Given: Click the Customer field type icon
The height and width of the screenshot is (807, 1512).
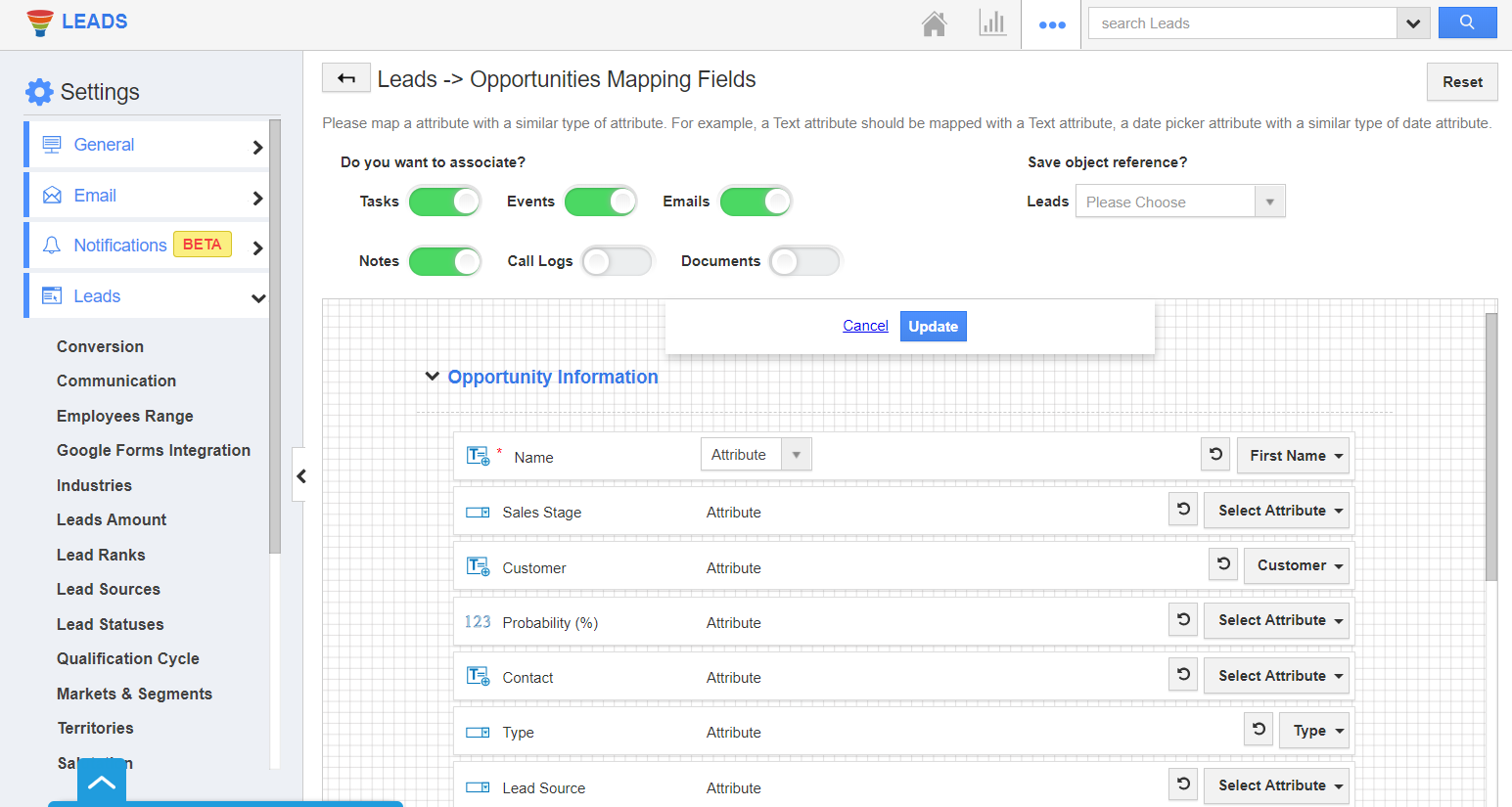Looking at the screenshot, I should pos(478,566).
